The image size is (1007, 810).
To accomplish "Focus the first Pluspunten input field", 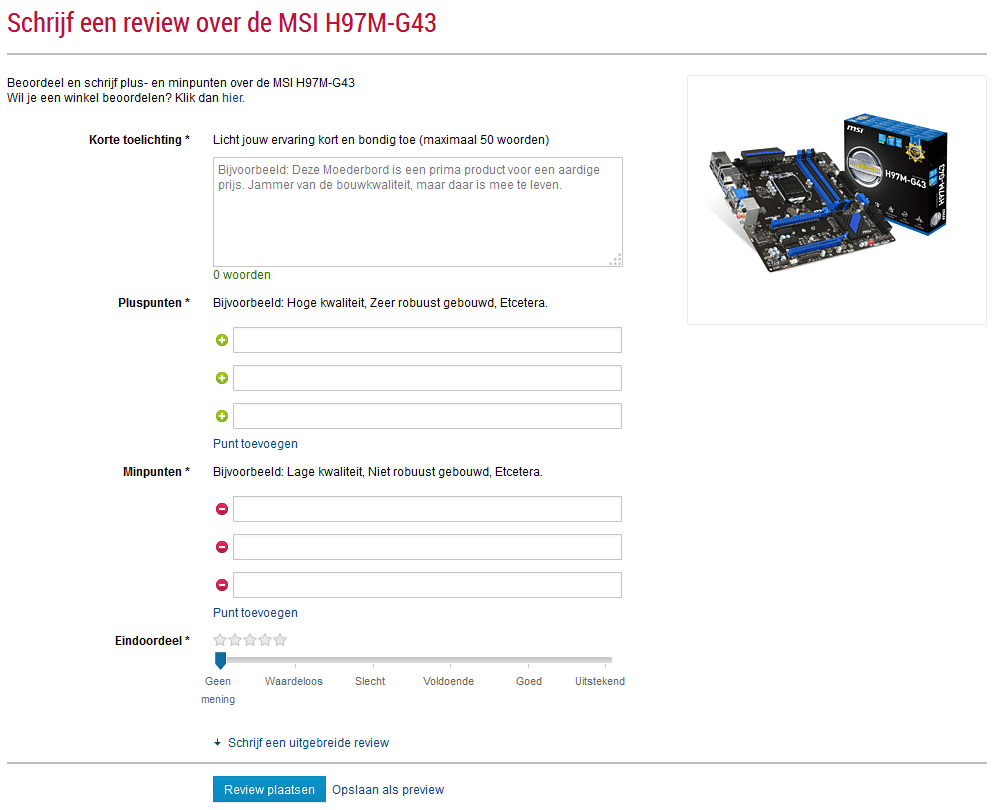I will click(427, 340).
